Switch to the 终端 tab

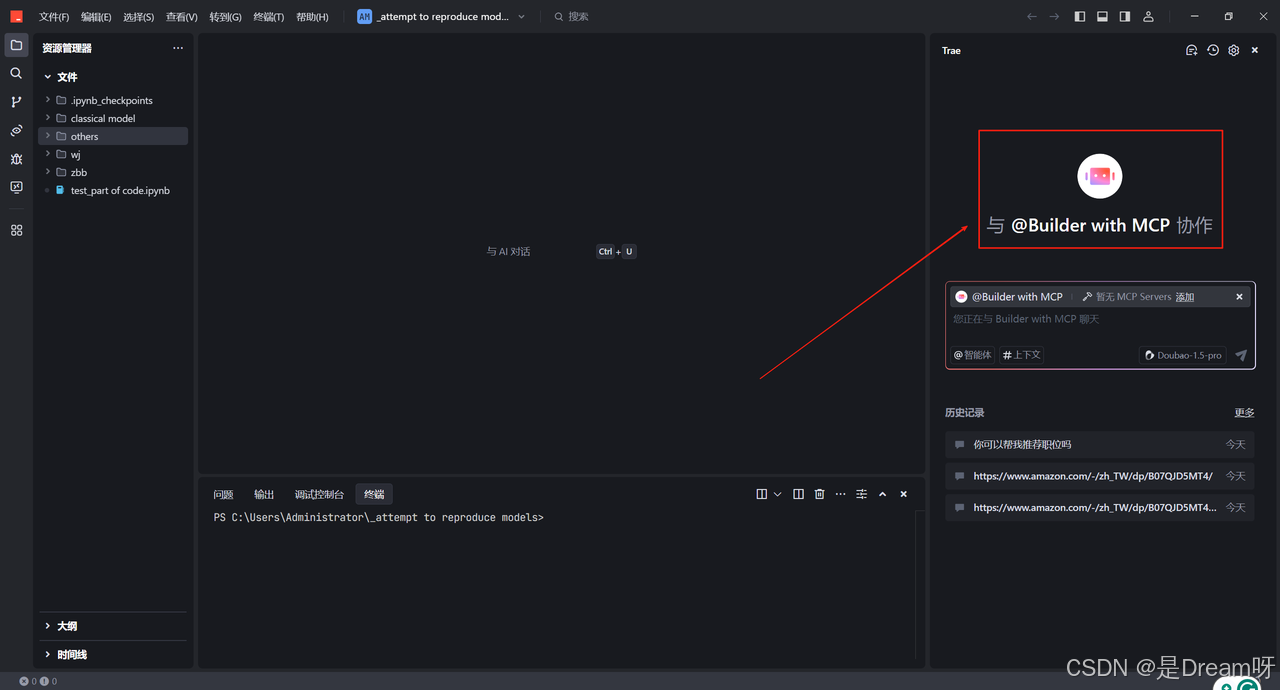point(374,494)
